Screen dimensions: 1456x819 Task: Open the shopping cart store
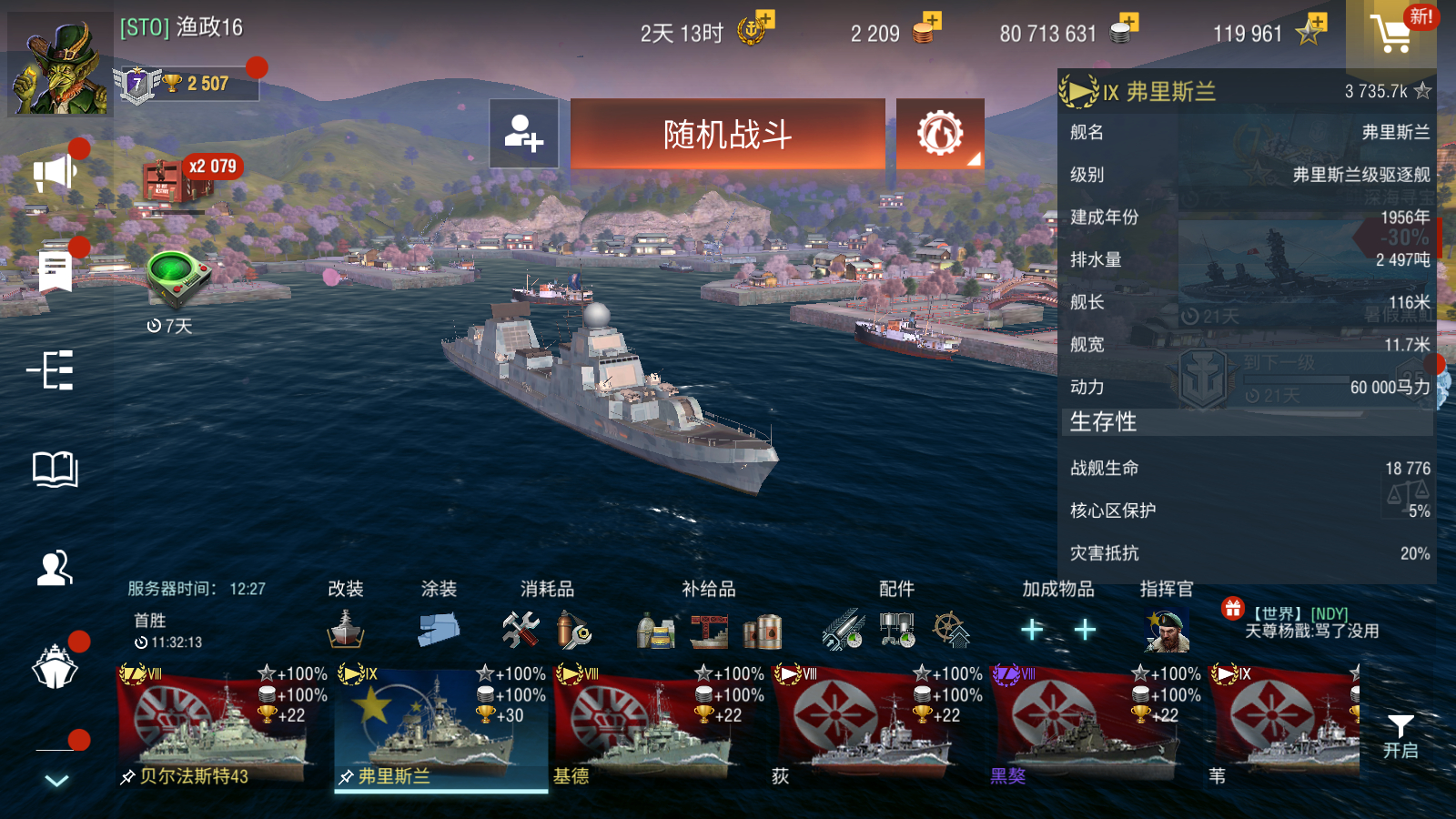pos(1391,34)
